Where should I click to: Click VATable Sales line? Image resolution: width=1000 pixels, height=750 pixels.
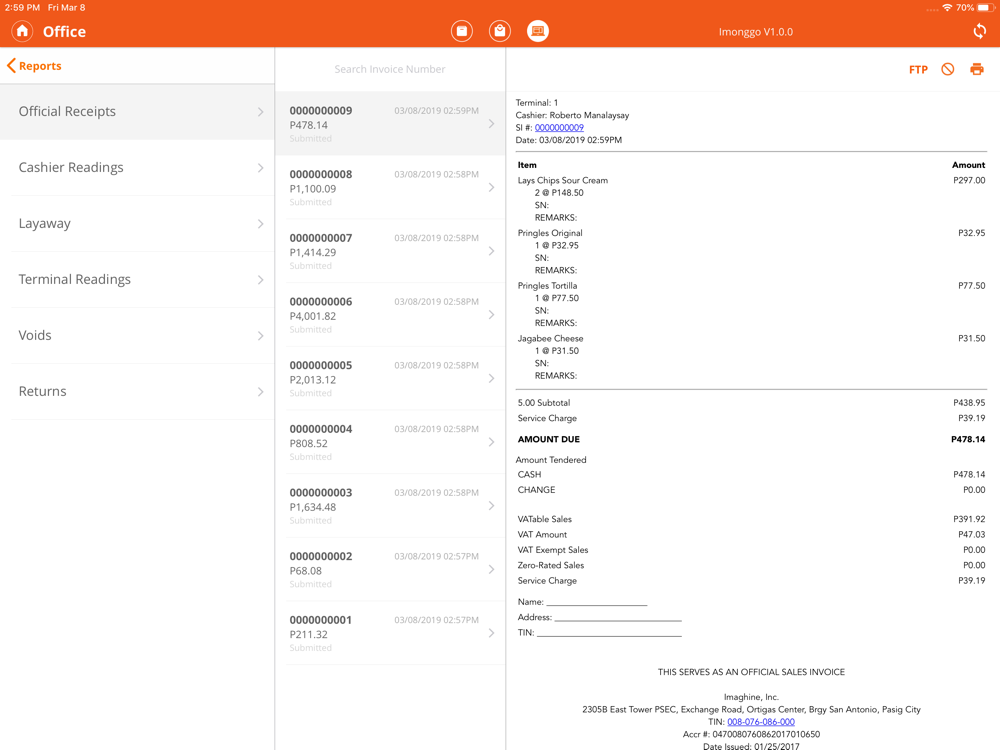[x=751, y=519]
